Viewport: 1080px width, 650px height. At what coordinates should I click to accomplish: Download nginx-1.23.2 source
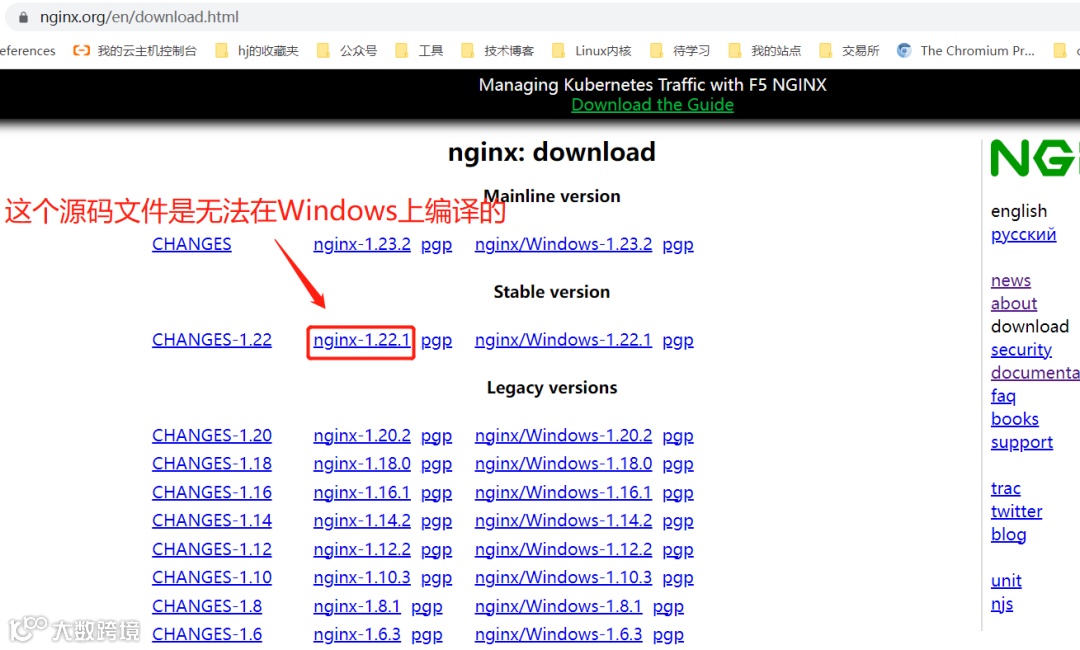point(362,244)
